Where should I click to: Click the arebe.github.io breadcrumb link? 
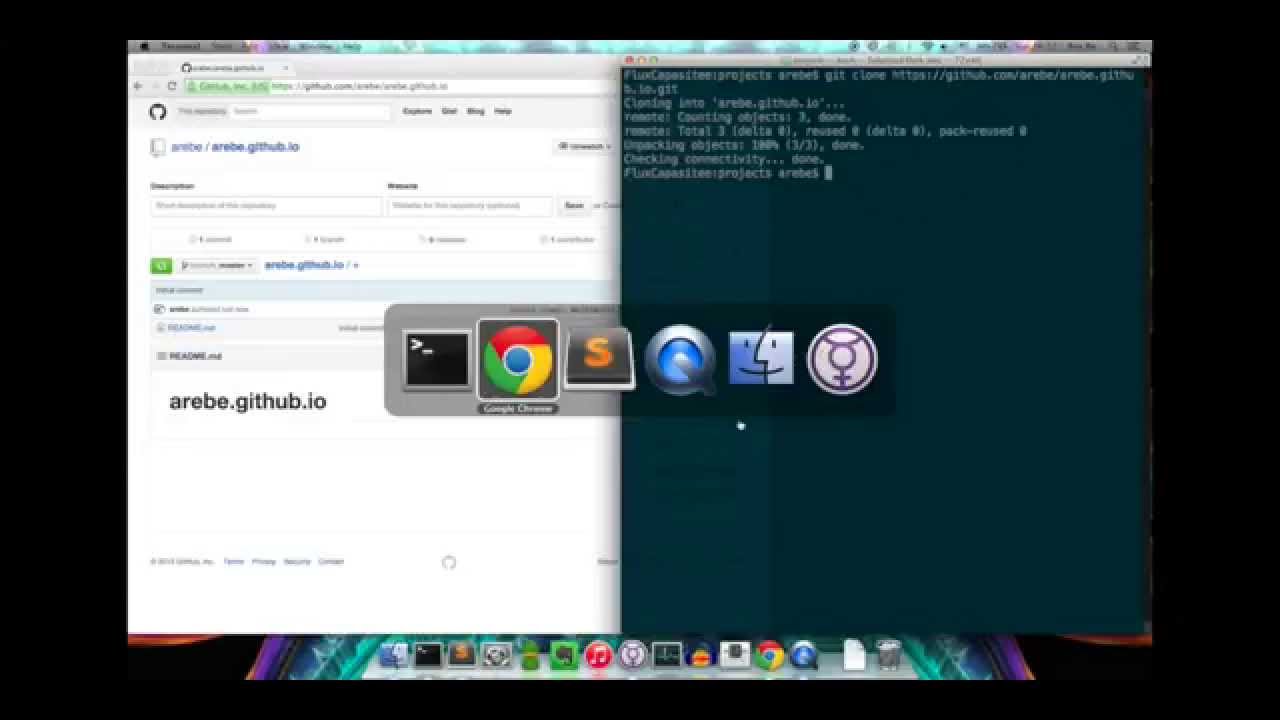[304, 265]
